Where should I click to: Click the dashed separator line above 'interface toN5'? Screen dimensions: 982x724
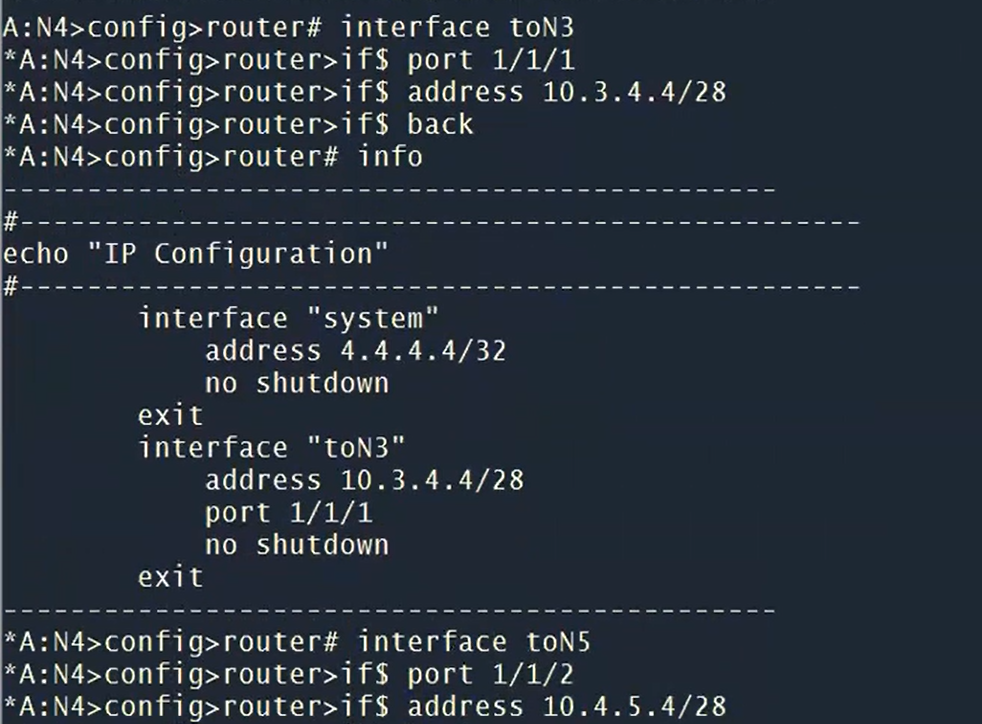coord(390,609)
